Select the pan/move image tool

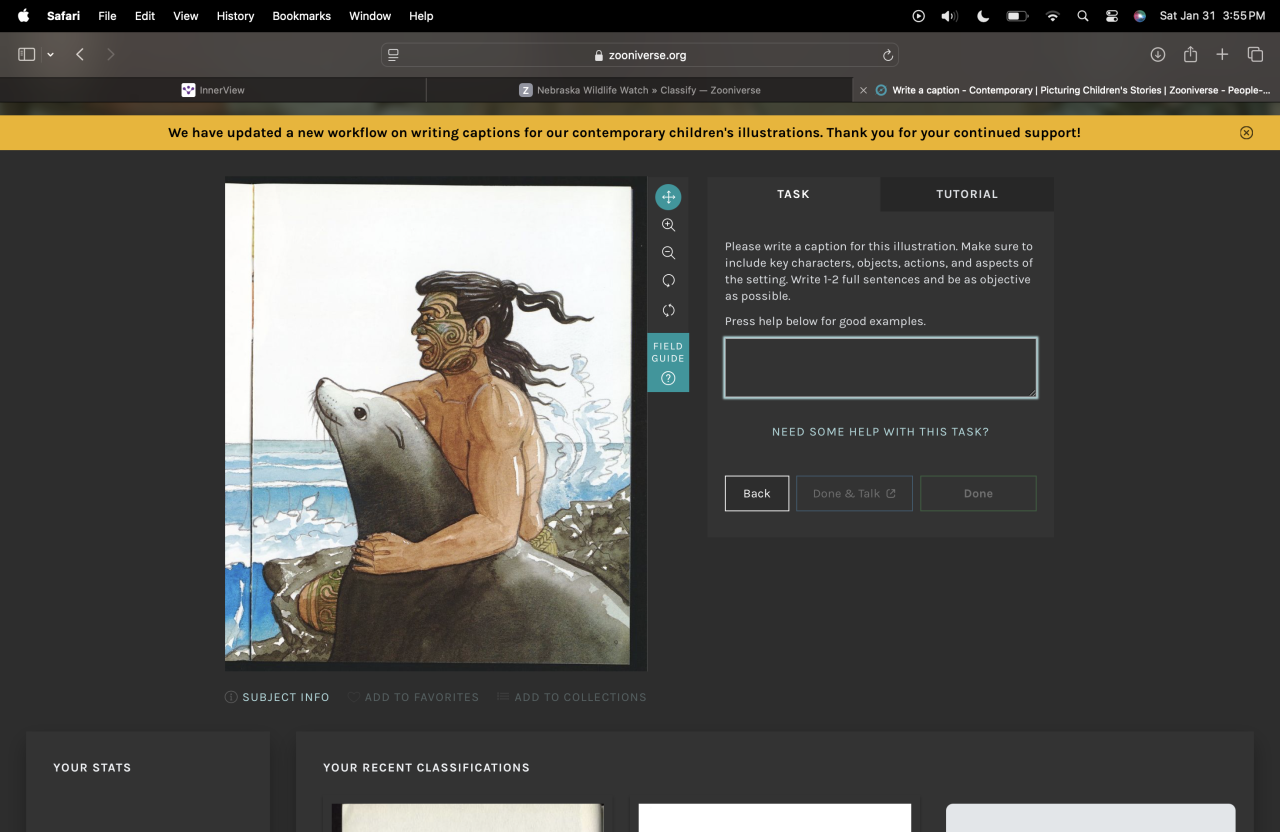668,197
